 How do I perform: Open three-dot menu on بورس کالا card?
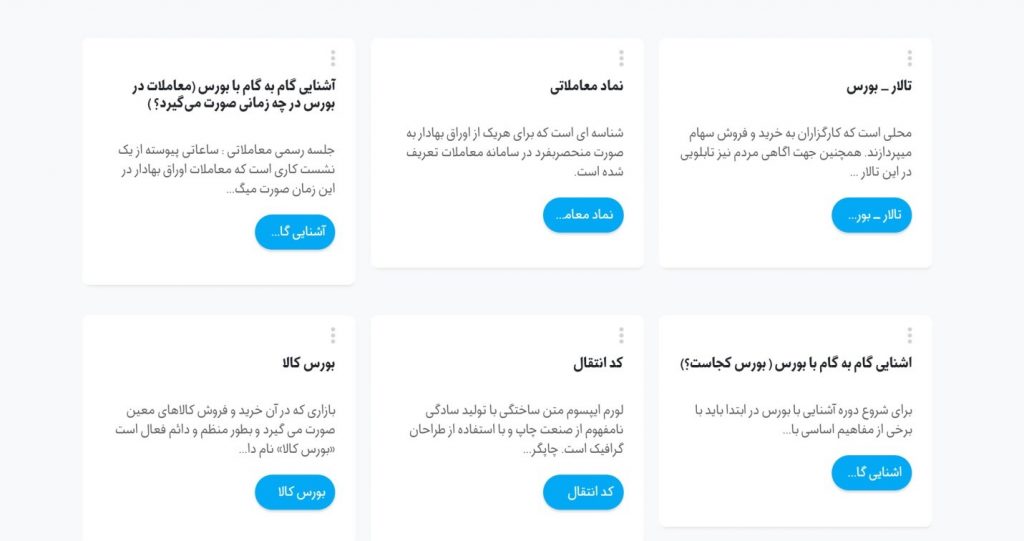coord(333,336)
